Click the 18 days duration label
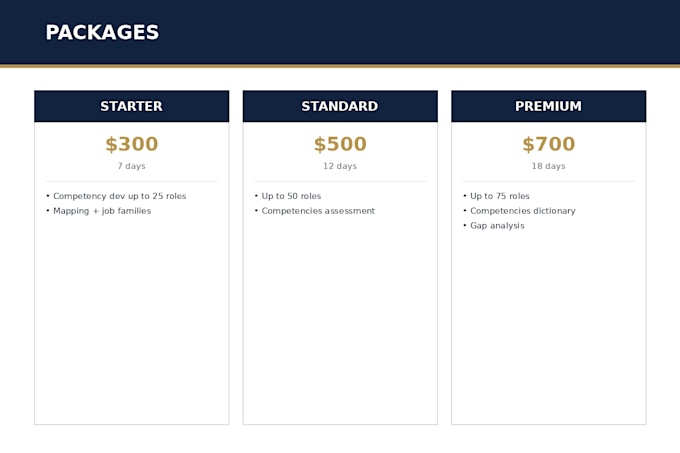 549,166
